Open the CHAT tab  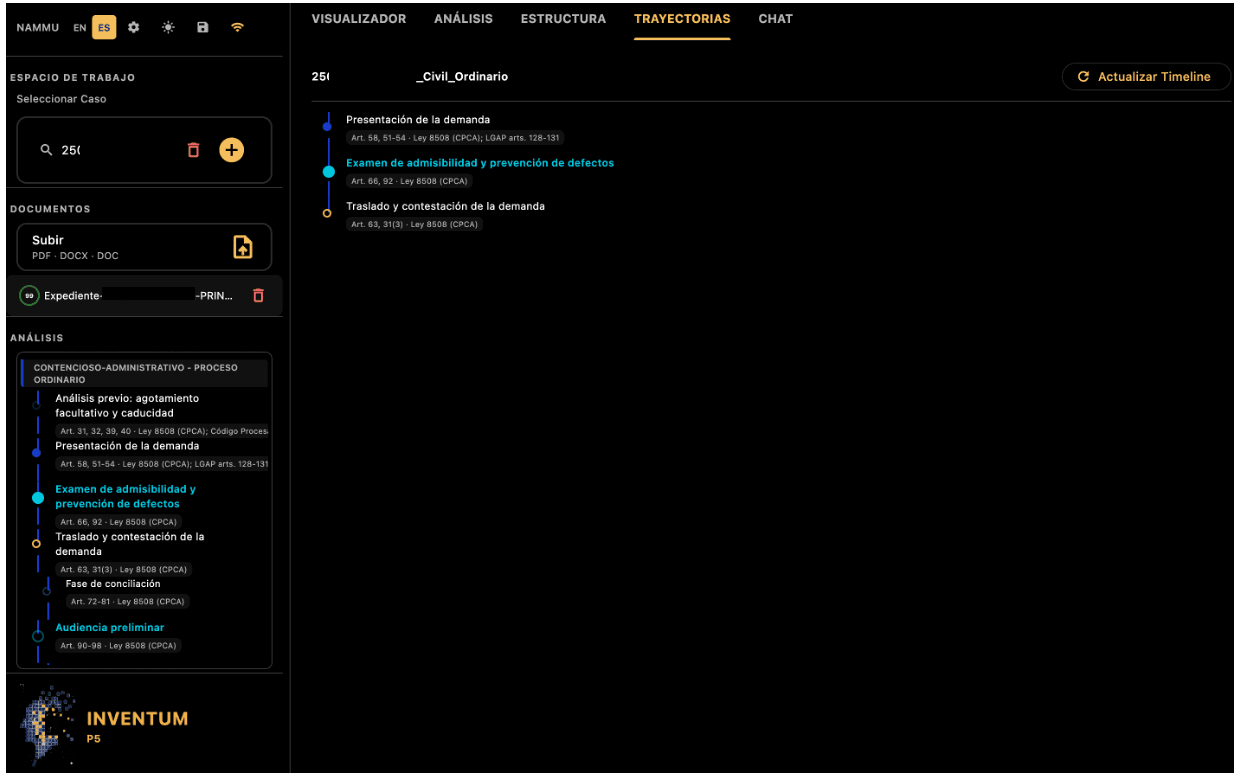[775, 19]
